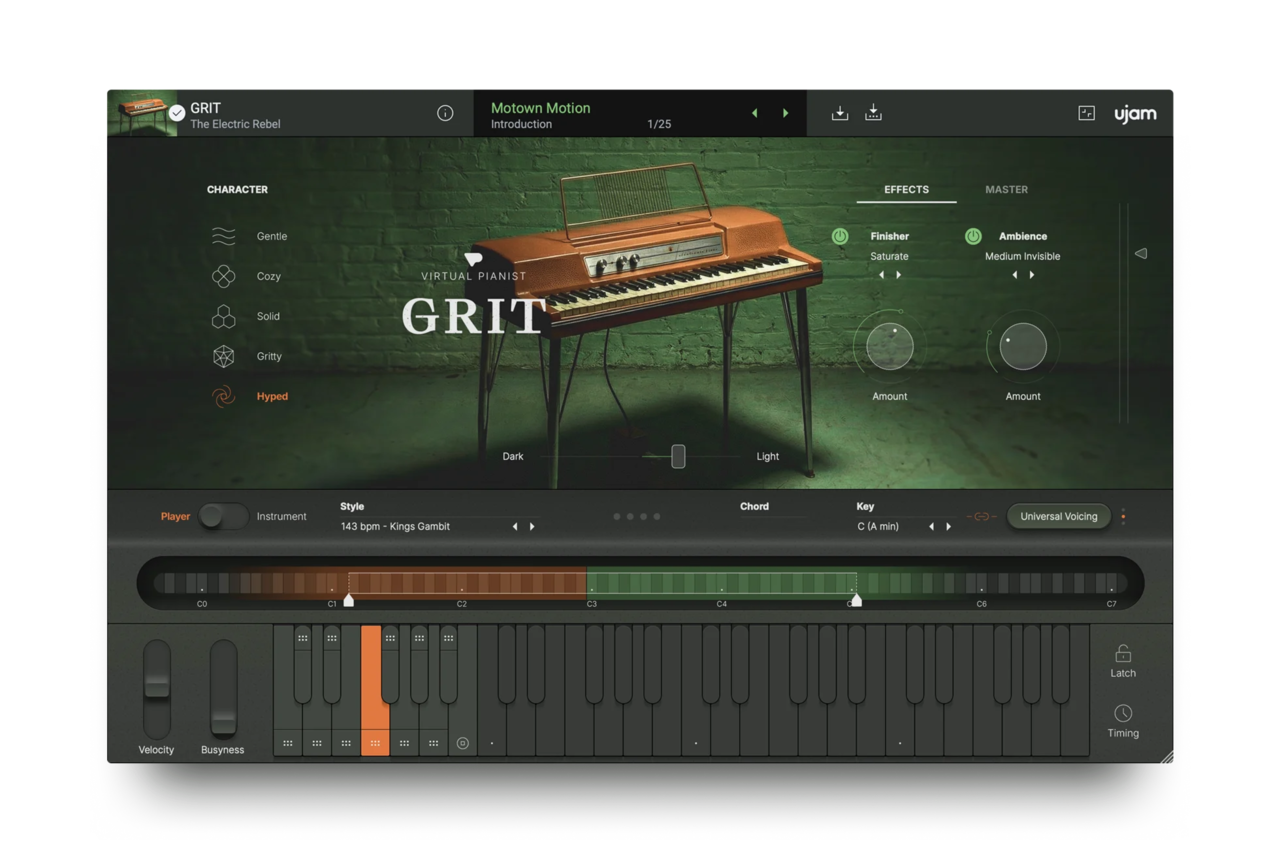
Task: Click the link icon left of Universal Voicing
Action: [x=981, y=517]
